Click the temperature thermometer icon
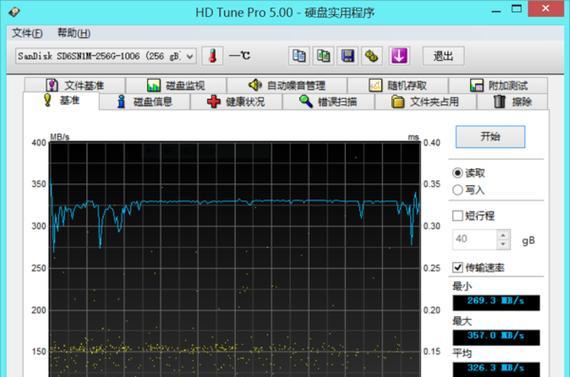 pos(213,56)
